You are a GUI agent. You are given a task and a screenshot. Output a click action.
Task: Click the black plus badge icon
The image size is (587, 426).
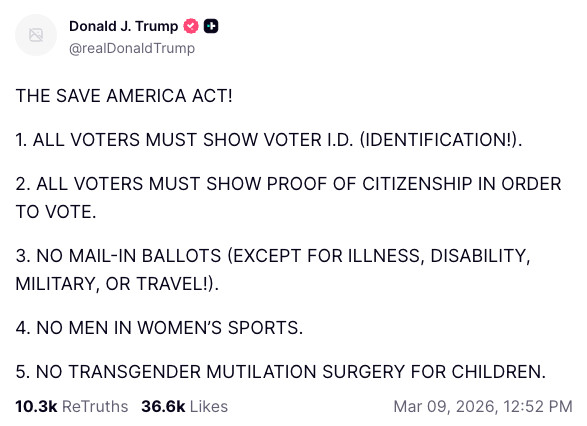pyautogui.click(x=211, y=26)
